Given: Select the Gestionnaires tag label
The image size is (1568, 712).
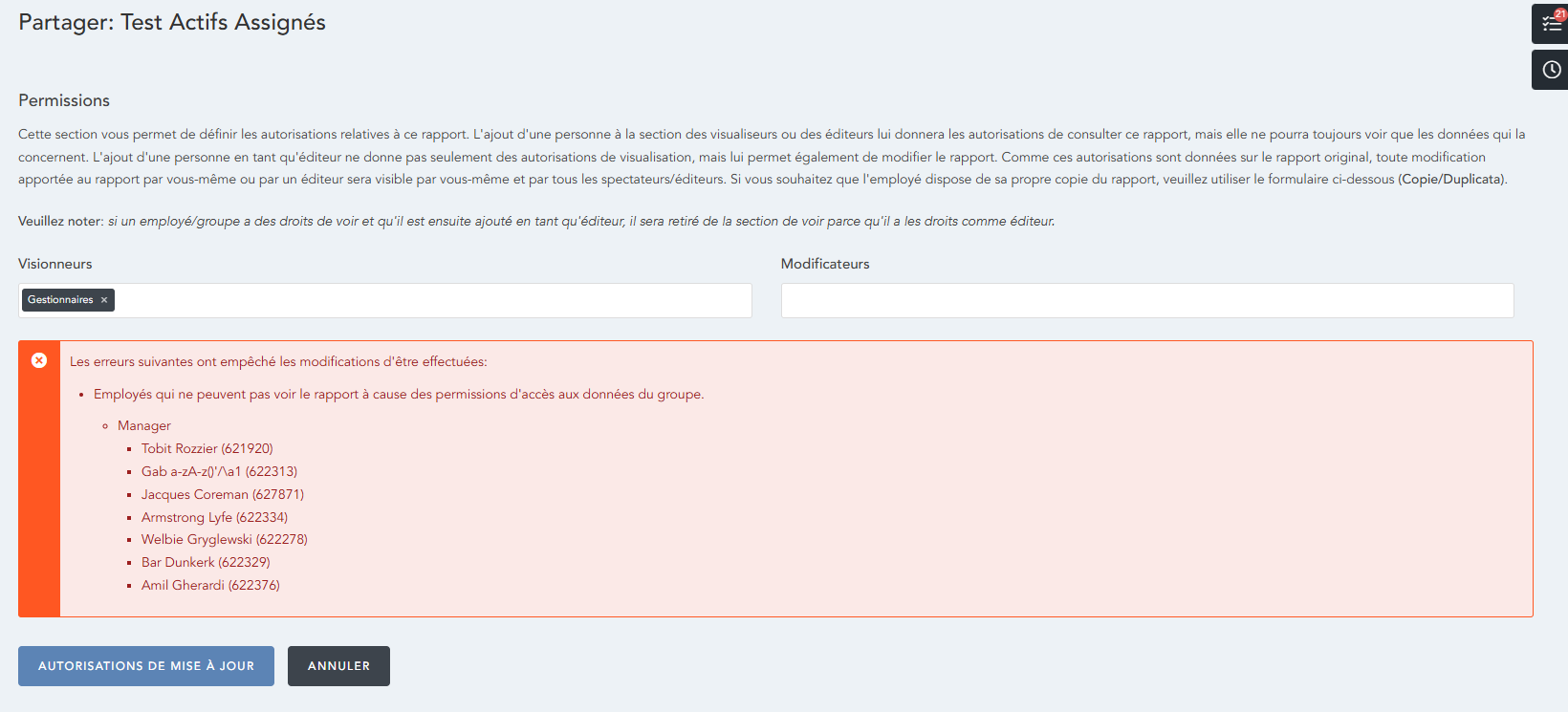Looking at the screenshot, I should [60, 300].
